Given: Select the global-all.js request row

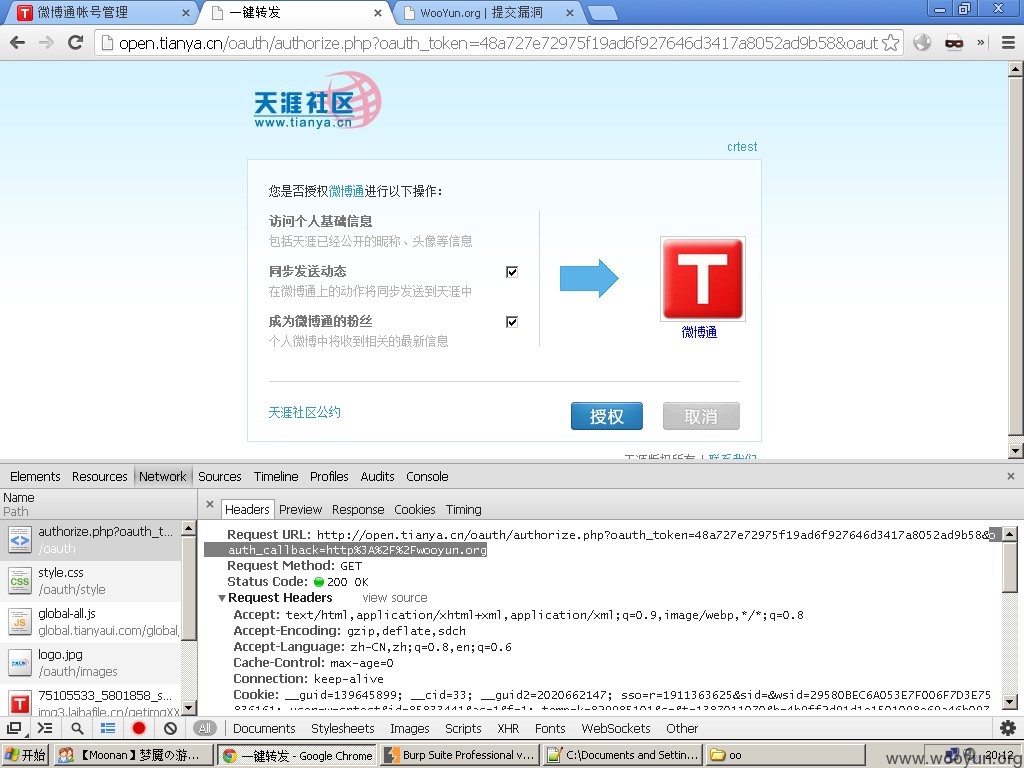Looking at the screenshot, I should (x=91, y=622).
